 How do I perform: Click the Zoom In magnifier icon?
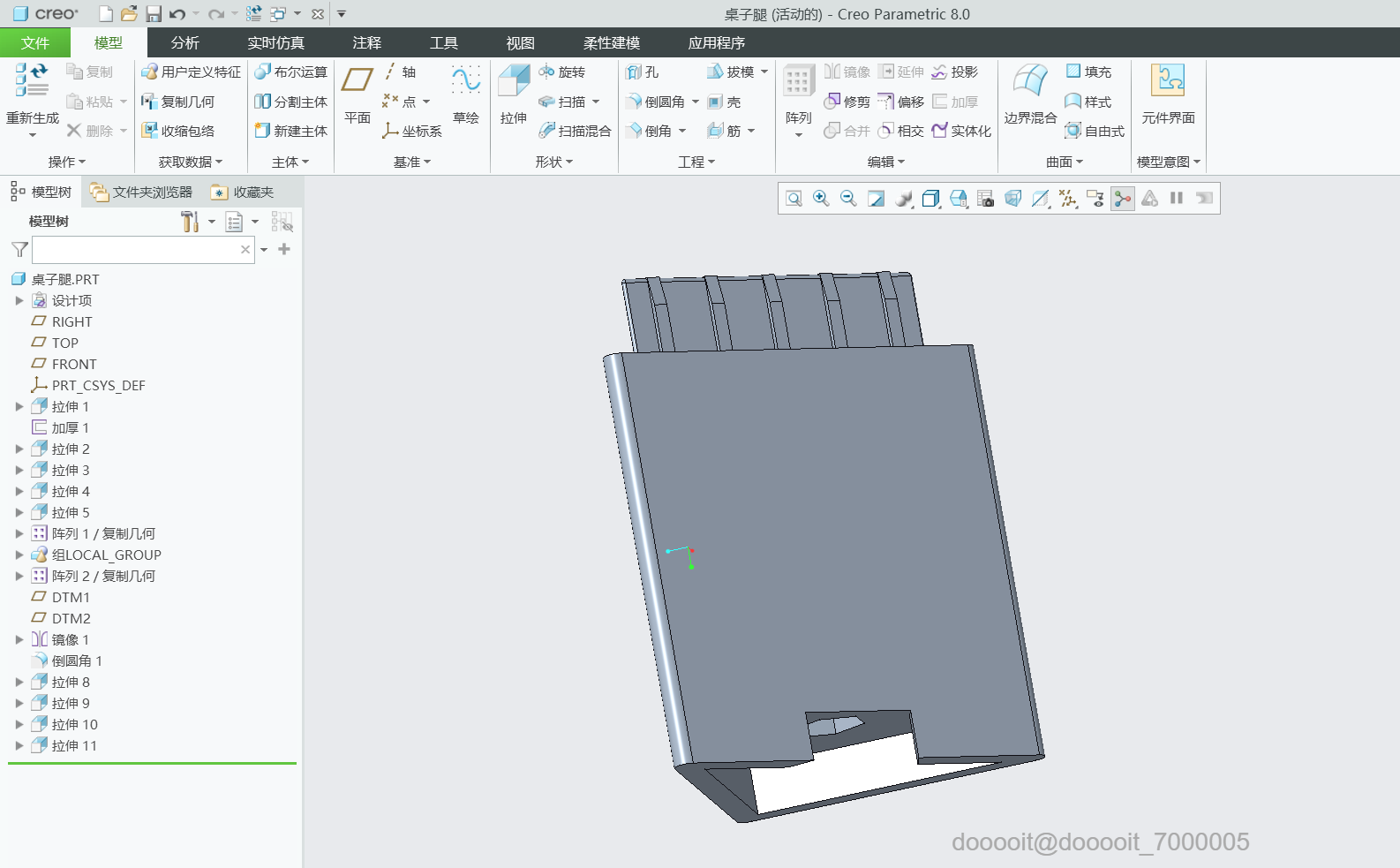tap(821, 199)
